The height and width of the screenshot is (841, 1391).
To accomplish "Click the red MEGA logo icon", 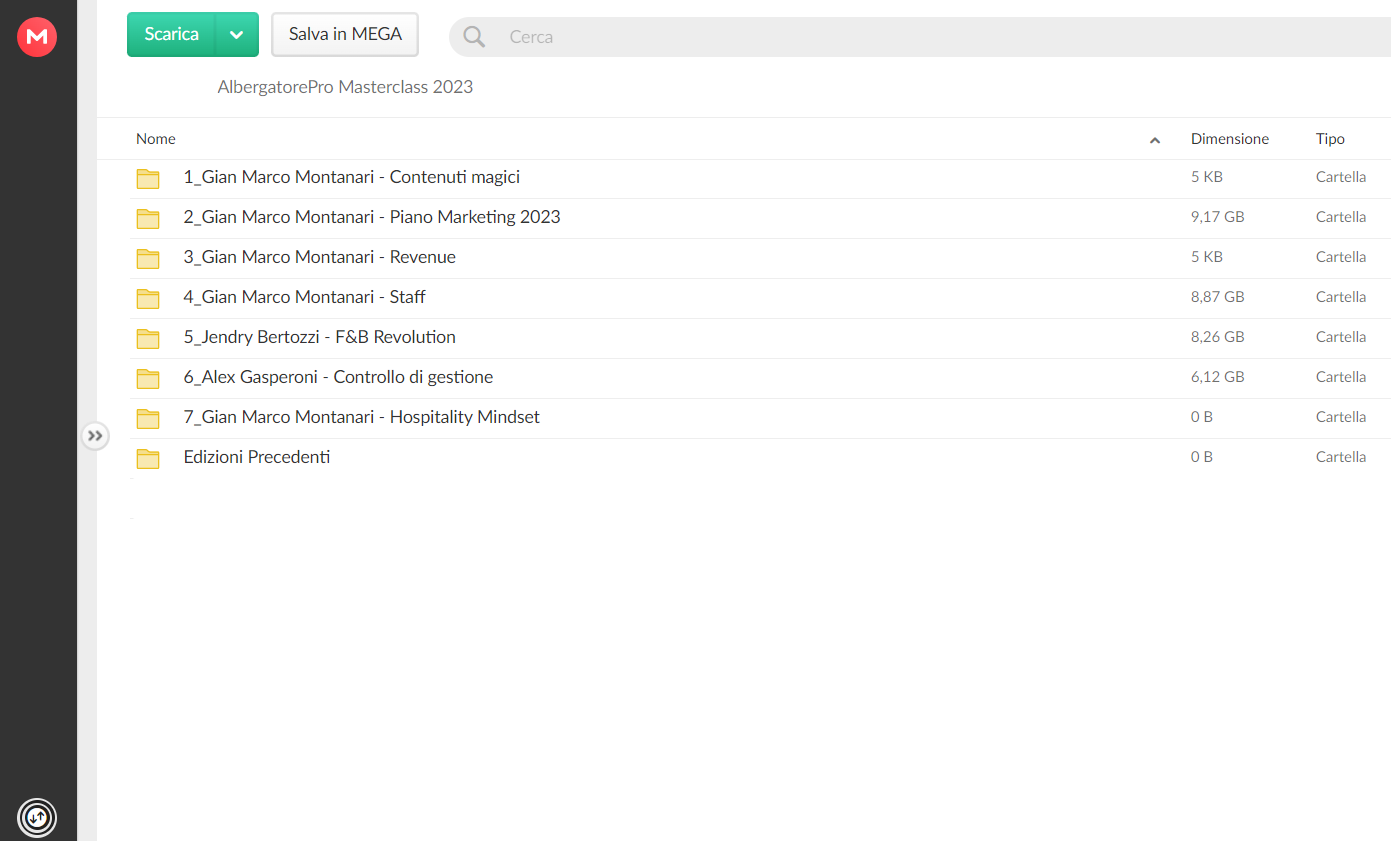I will pyautogui.click(x=37, y=37).
